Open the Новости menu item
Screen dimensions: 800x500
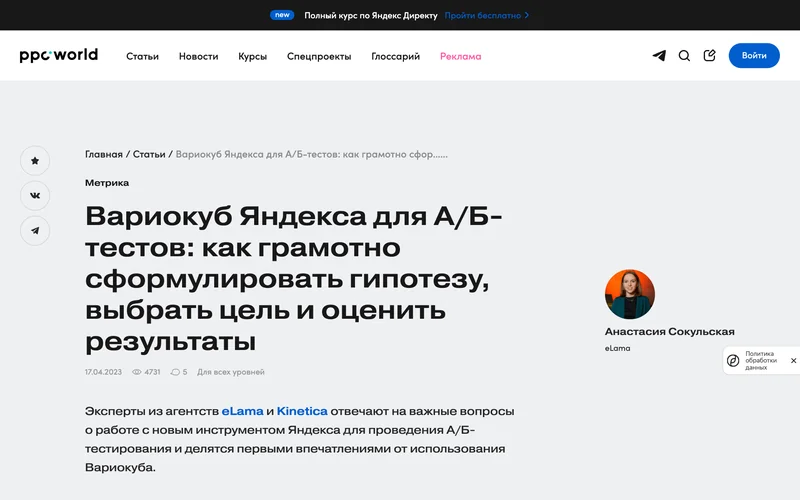click(x=198, y=56)
